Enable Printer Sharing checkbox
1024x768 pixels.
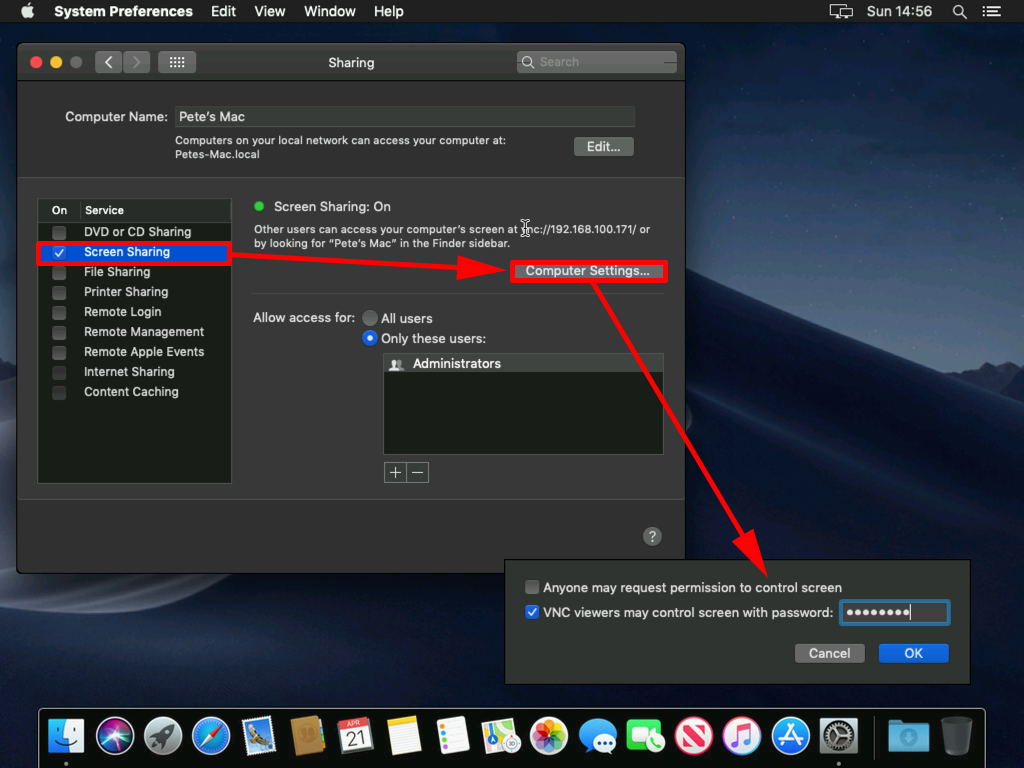(59, 292)
